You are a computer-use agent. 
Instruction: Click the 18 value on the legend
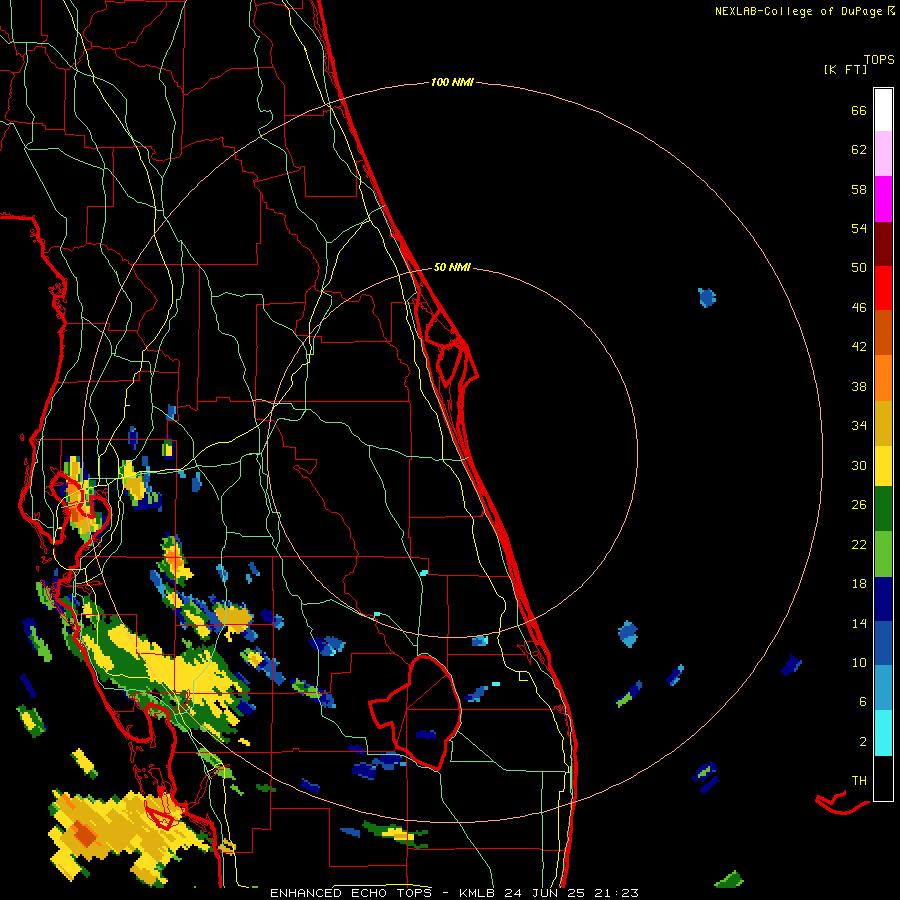[859, 584]
